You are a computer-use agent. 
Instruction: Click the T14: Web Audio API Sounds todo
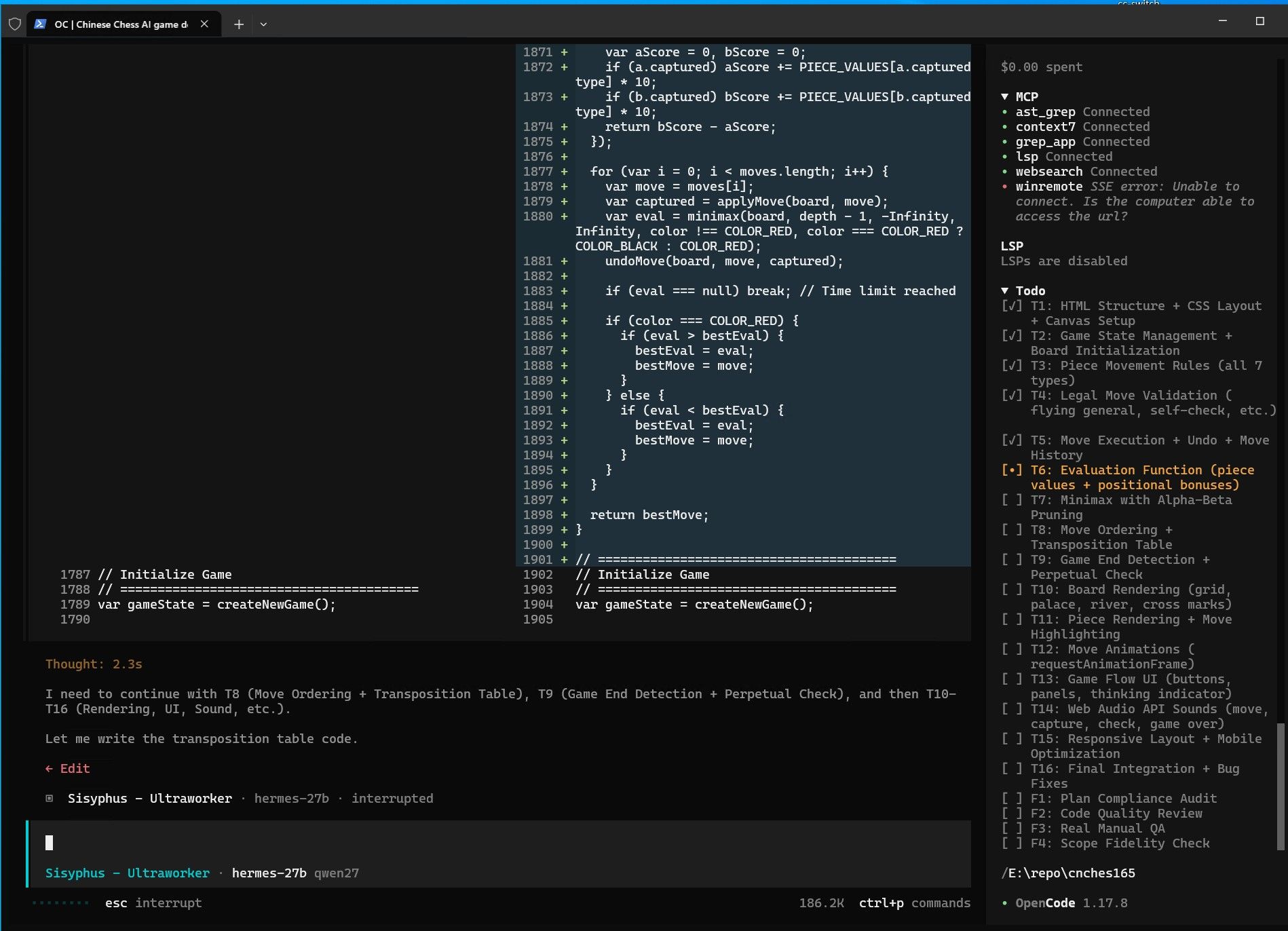coord(1150,717)
